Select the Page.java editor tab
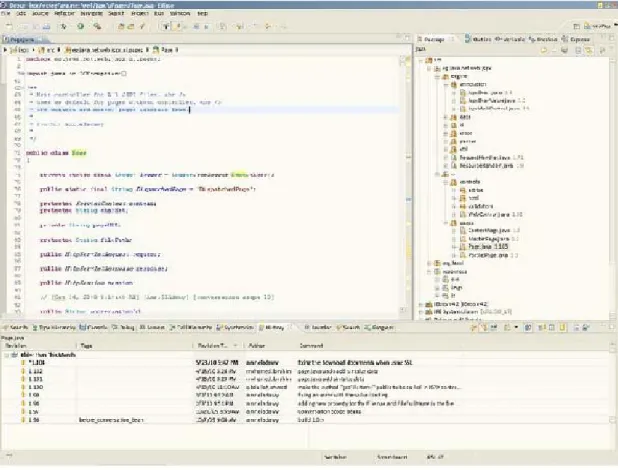Viewport: 618px width, 470px height. pos(22,39)
